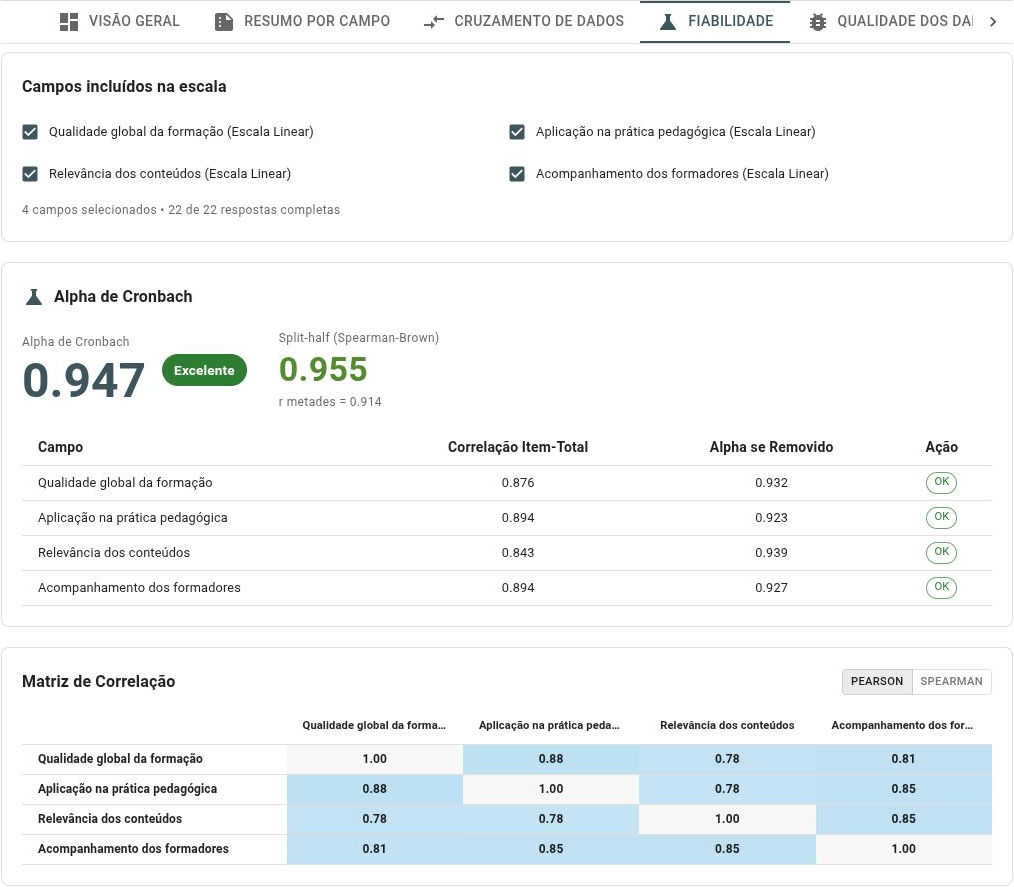Screen dimensions: 1014x887
Task: Click the green Excelente badge
Action: (x=204, y=370)
